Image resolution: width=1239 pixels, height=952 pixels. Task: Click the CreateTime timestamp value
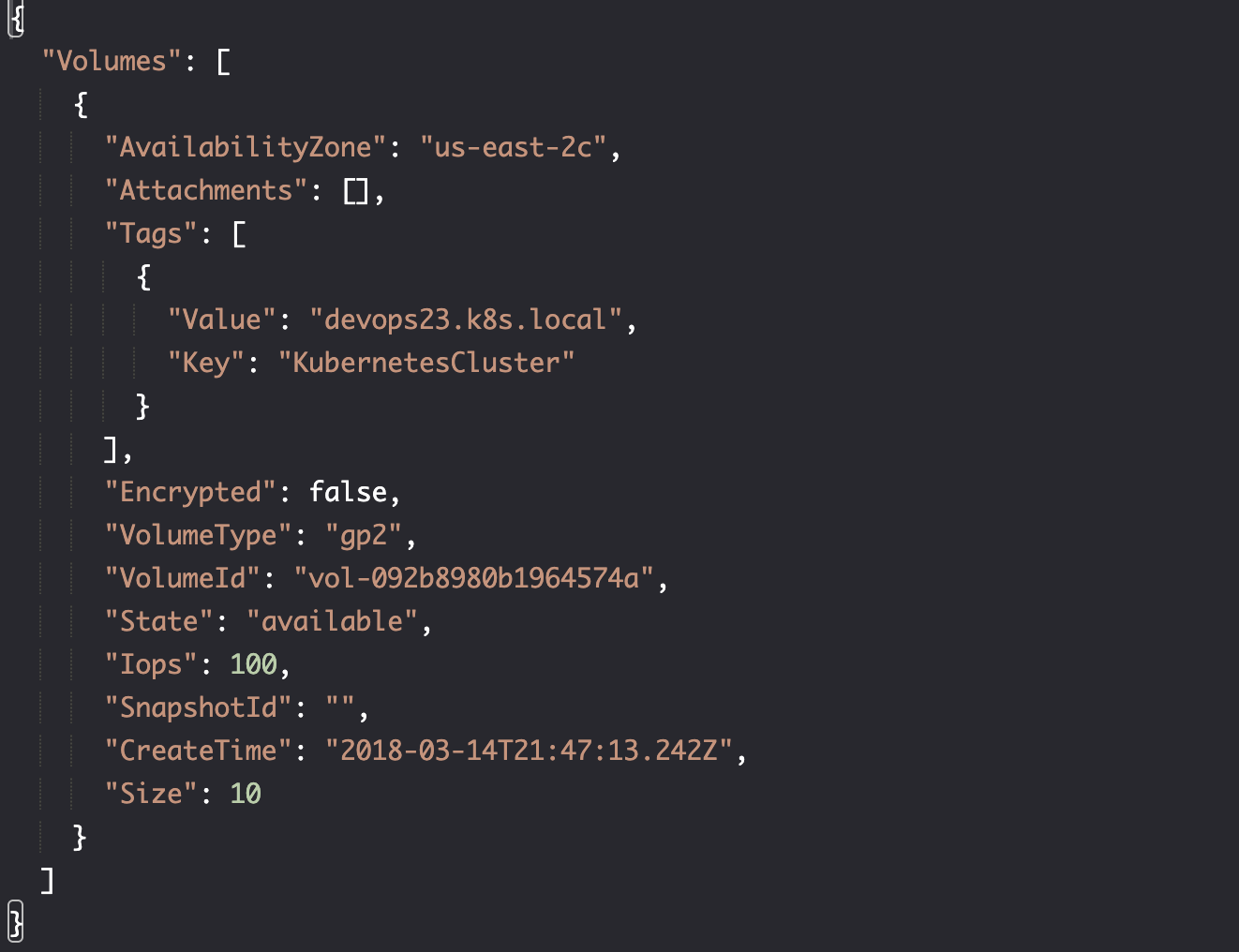click(529, 751)
